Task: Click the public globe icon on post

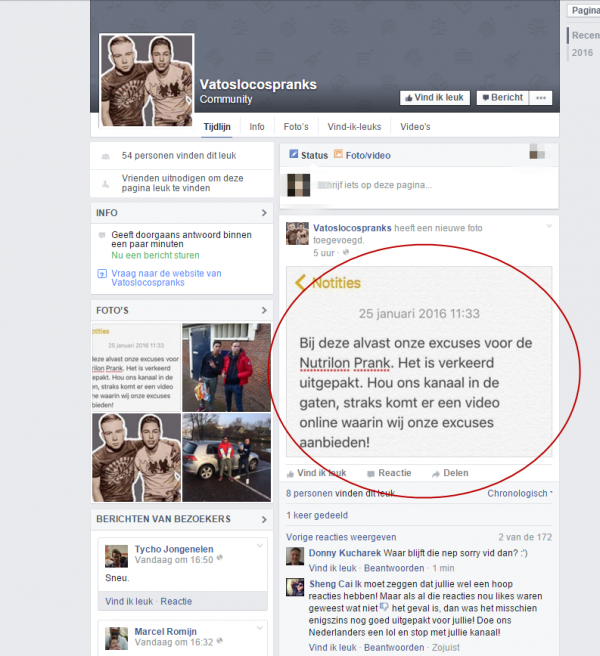Action: [346, 252]
